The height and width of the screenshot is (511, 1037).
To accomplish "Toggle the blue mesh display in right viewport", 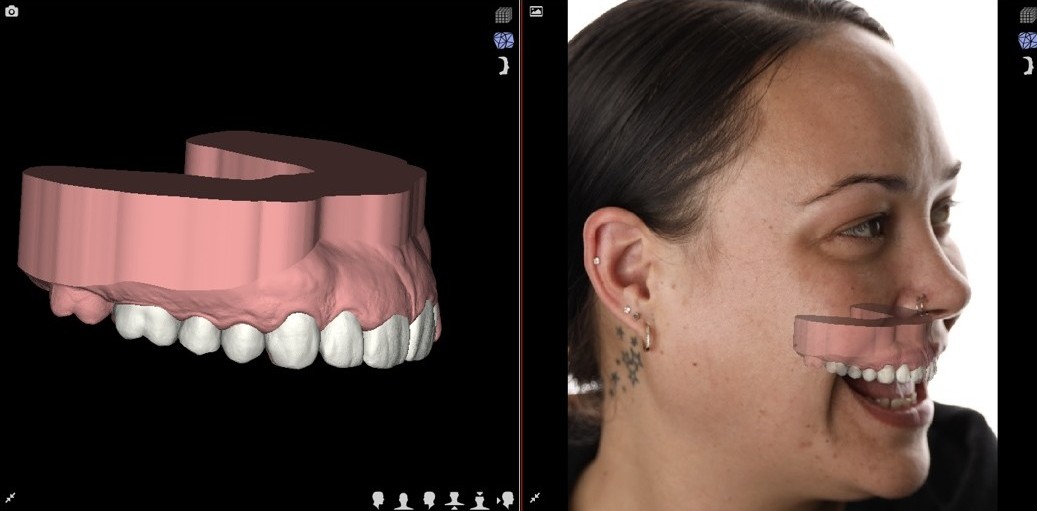I will click(1028, 40).
